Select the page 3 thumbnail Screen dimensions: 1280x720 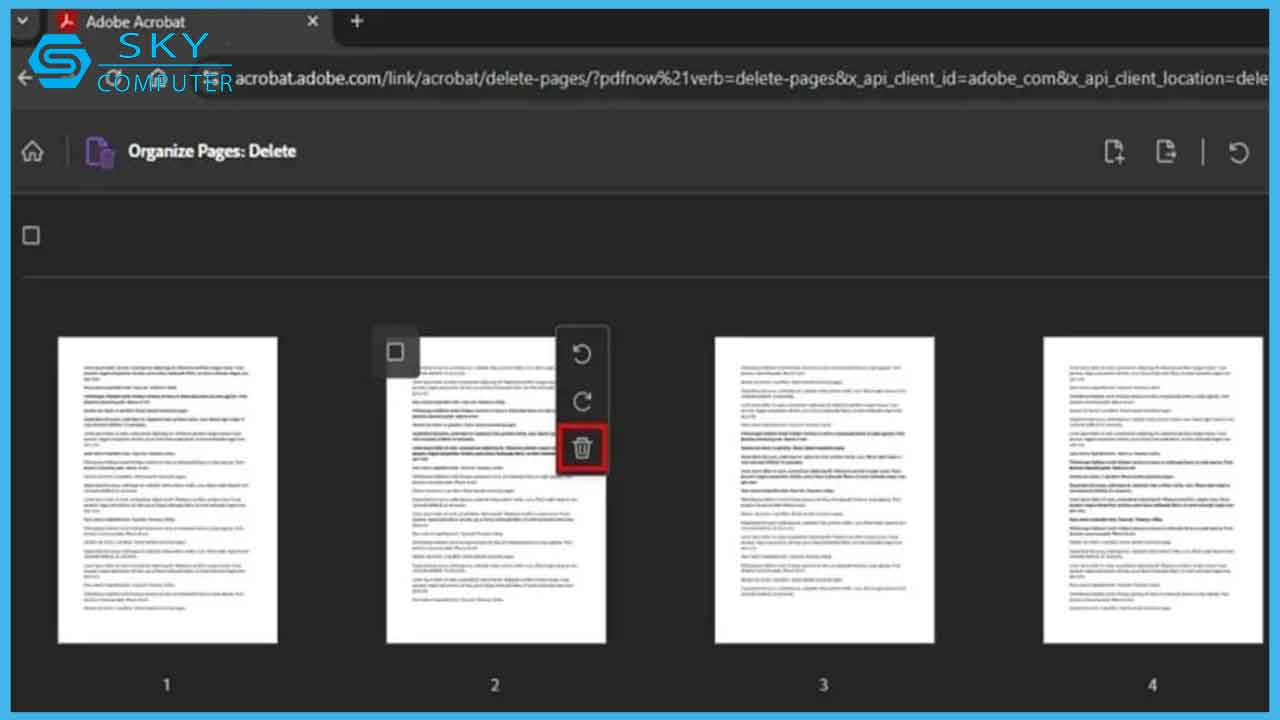(823, 489)
